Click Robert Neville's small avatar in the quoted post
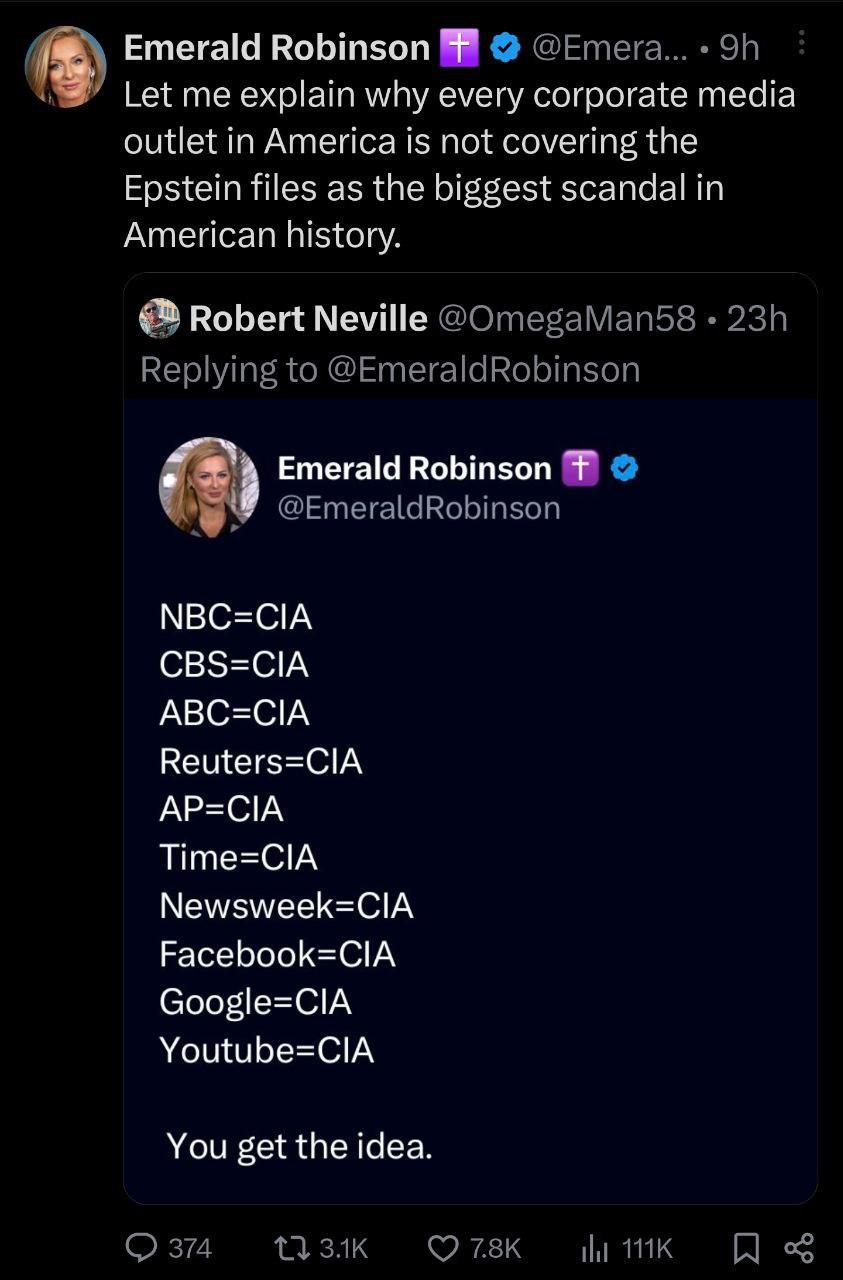This screenshot has height=1280, width=843. [159, 318]
